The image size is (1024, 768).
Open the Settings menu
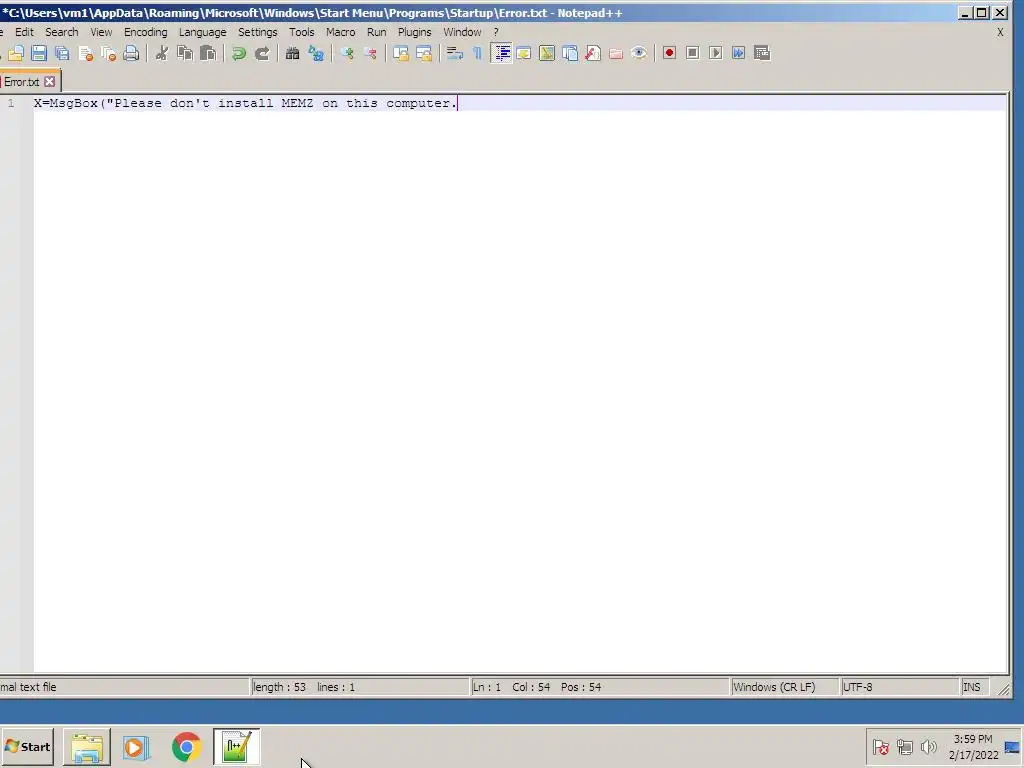pyautogui.click(x=257, y=32)
